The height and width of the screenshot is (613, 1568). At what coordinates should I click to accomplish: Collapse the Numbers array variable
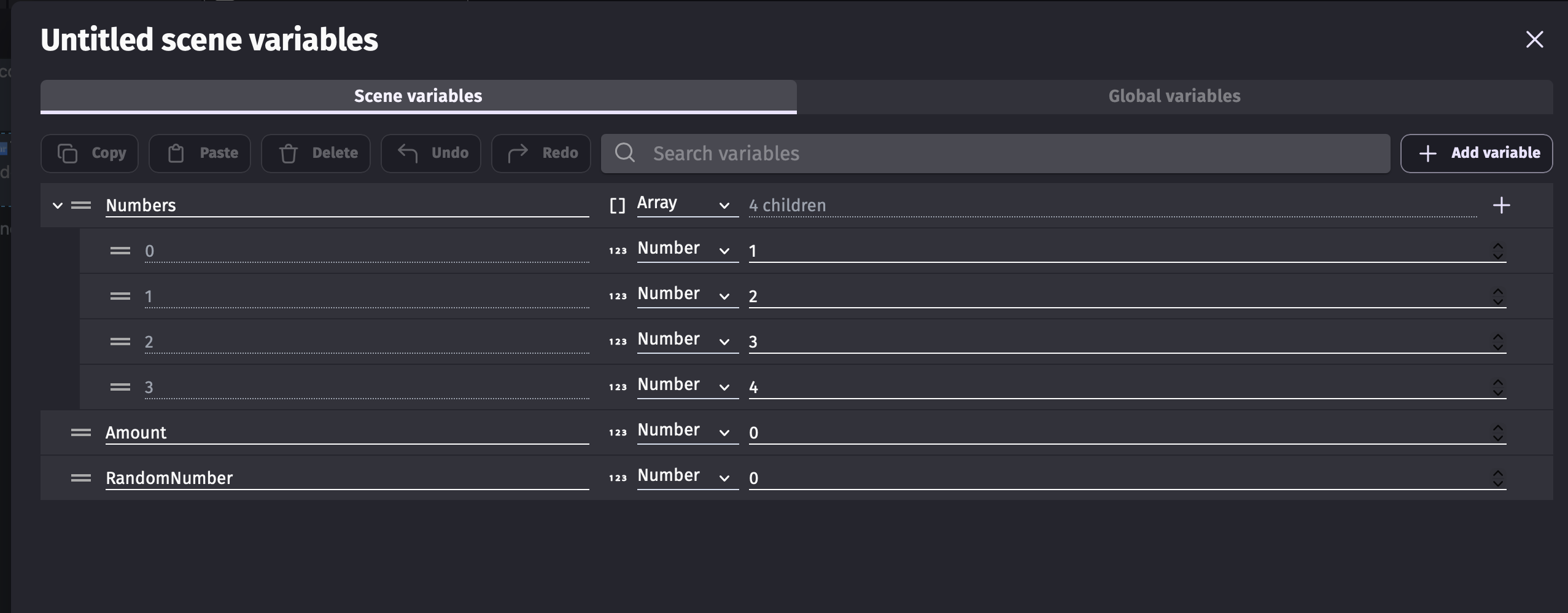click(x=58, y=205)
